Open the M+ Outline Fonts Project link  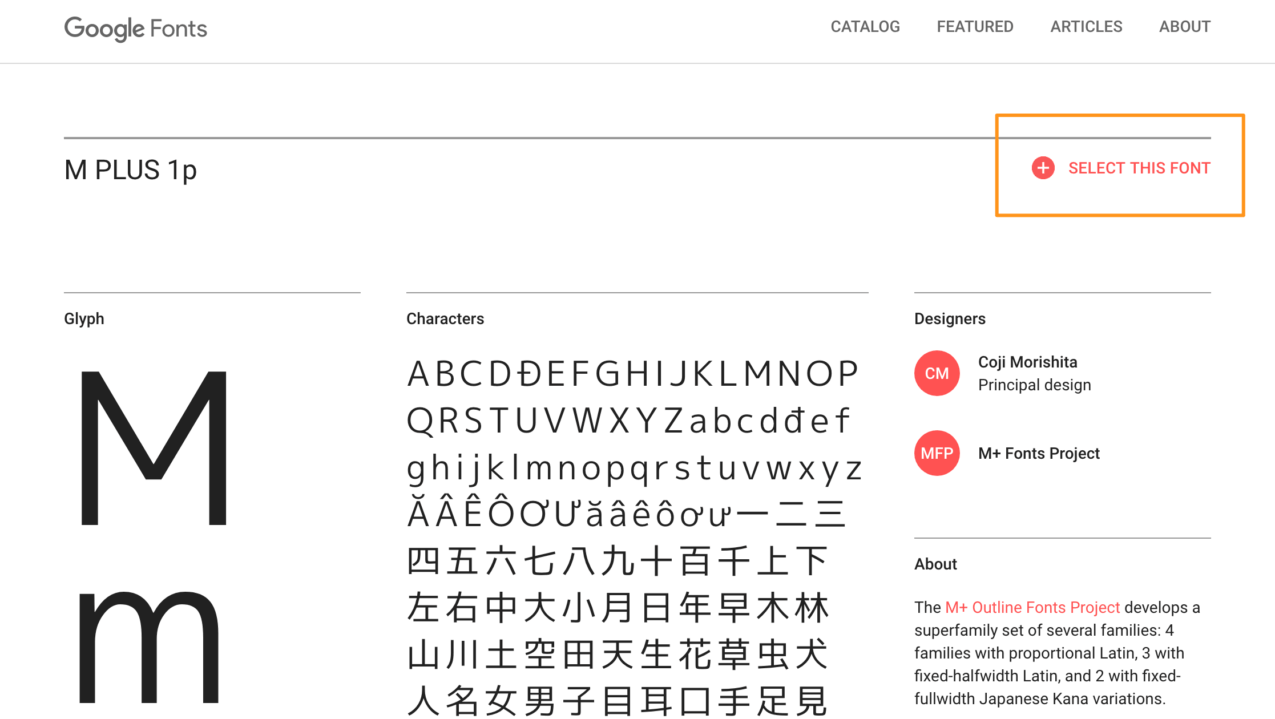[x=1032, y=607]
